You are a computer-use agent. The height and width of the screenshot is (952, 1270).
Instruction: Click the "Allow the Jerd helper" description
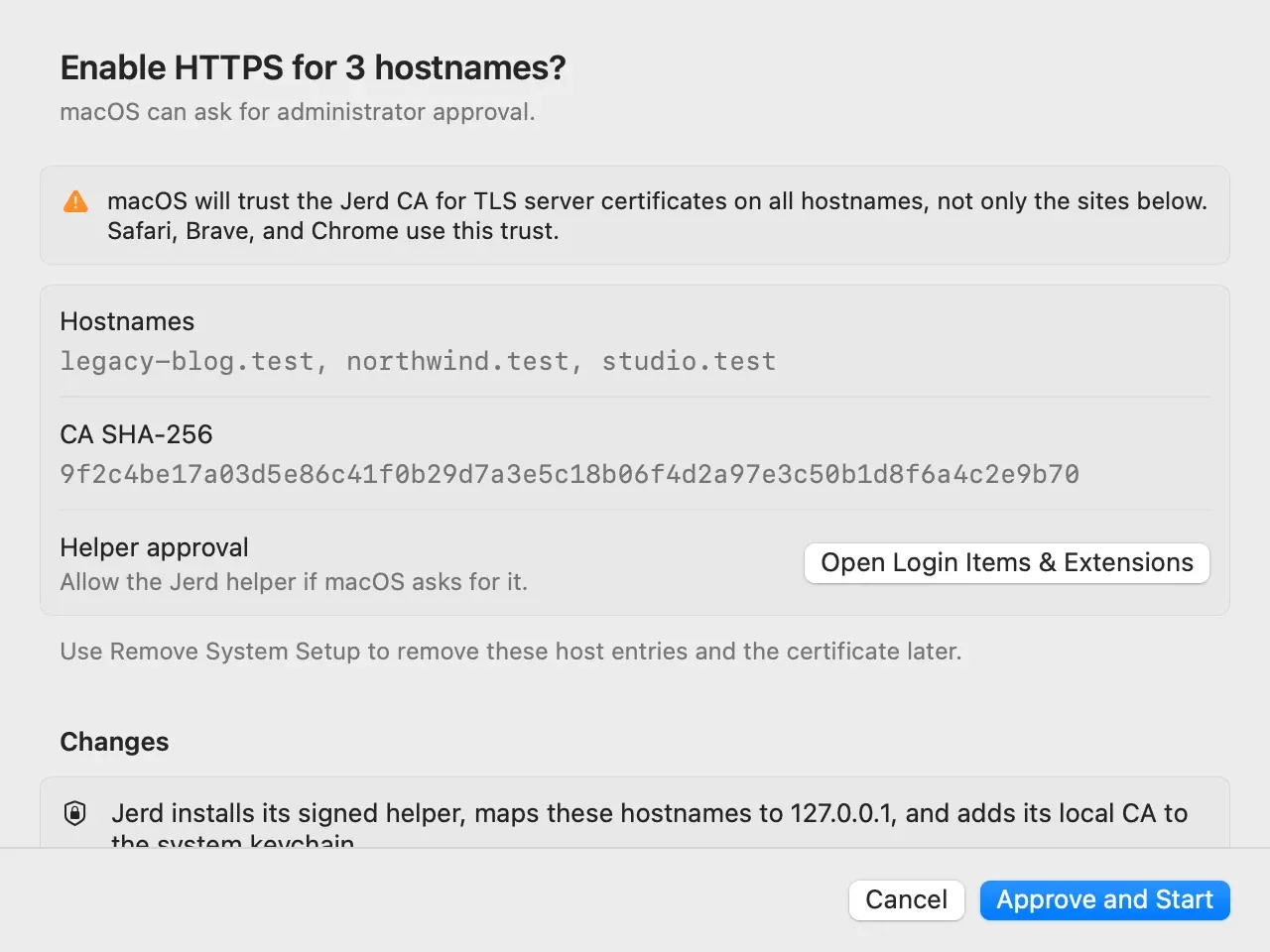[x=294, y=582]
